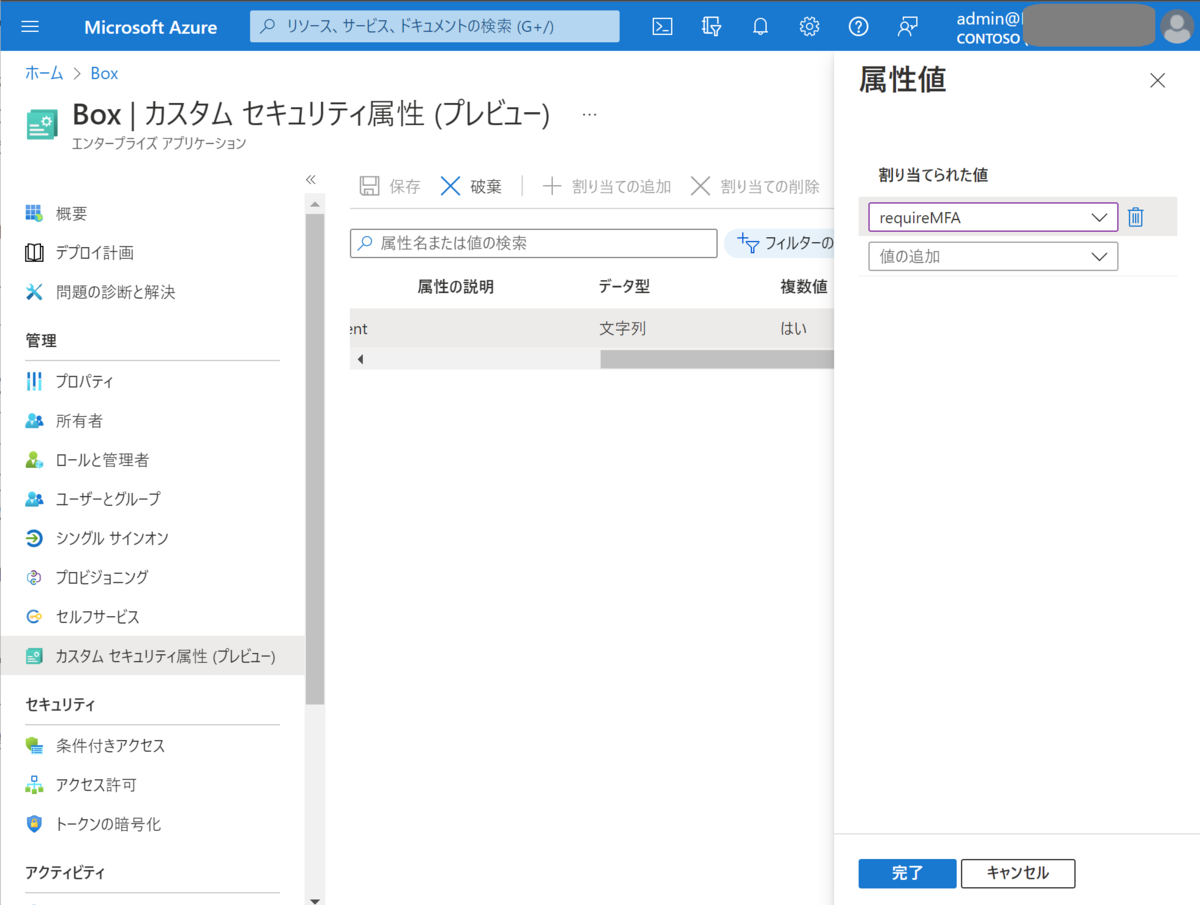Select カスタム セキュリティ属性 (プレビュー) menu item

152,656
